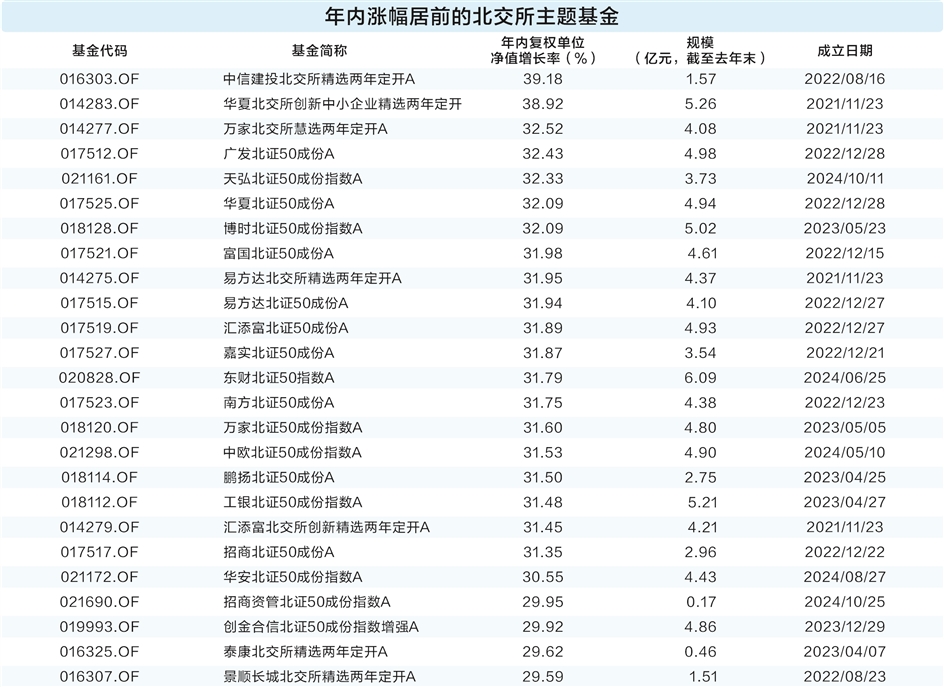Select fund code 017527.OF

click(99, 353)
